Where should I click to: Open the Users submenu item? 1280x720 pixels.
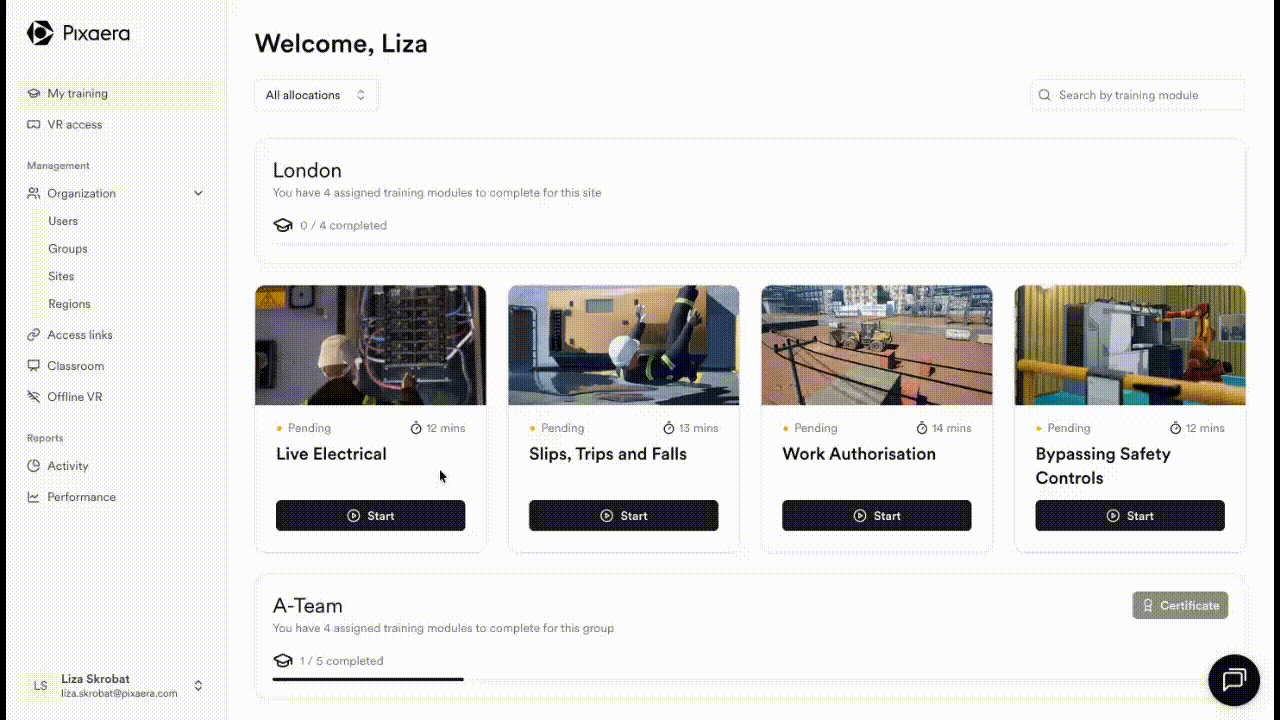pos(63,221)
